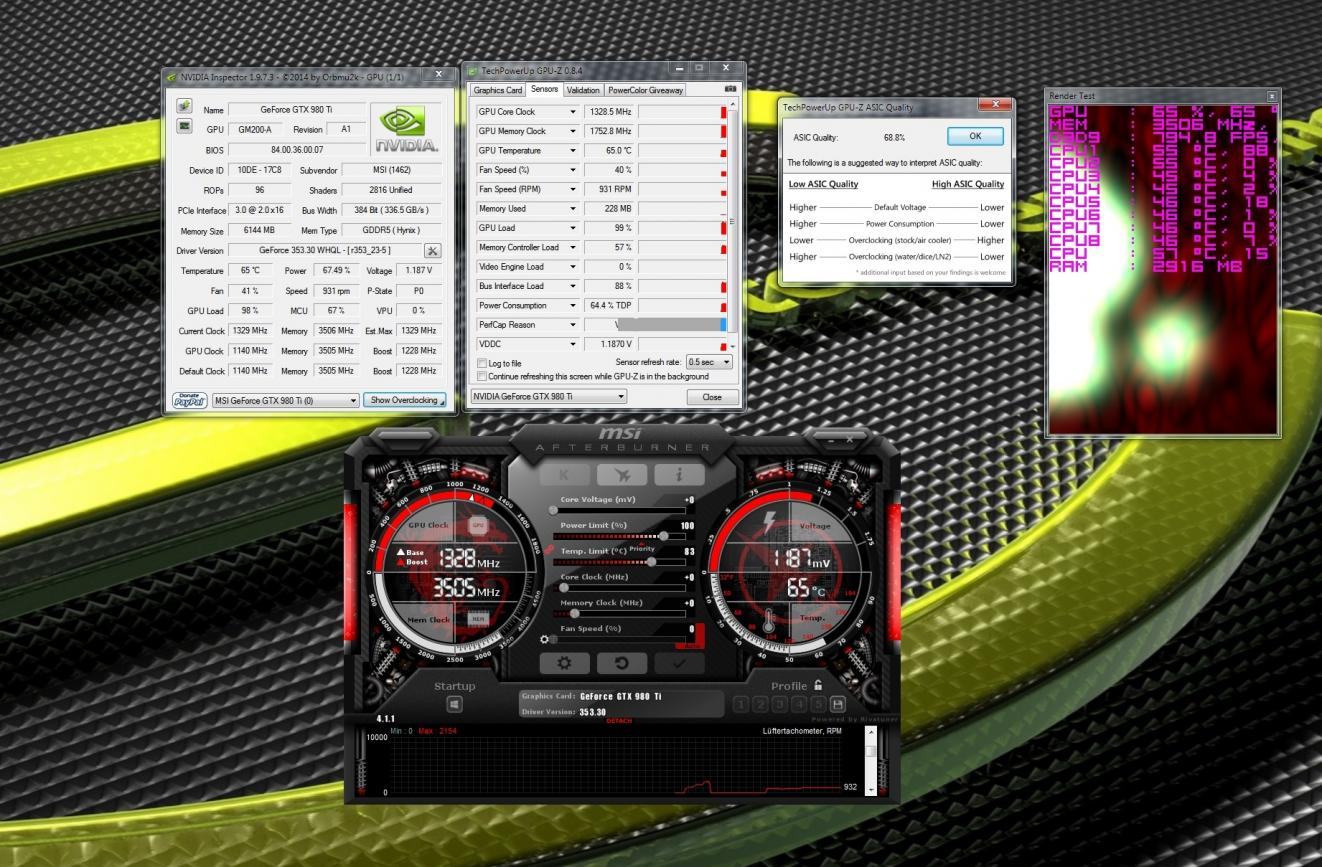Click the profile lock icon in Afterburner
This screenshot has width=1322, height=867.
point(818,685)
